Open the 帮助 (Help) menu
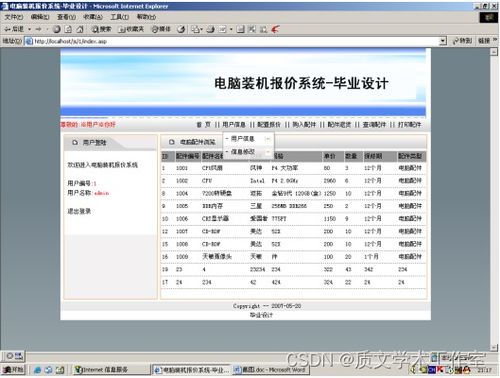 point(146,17)
